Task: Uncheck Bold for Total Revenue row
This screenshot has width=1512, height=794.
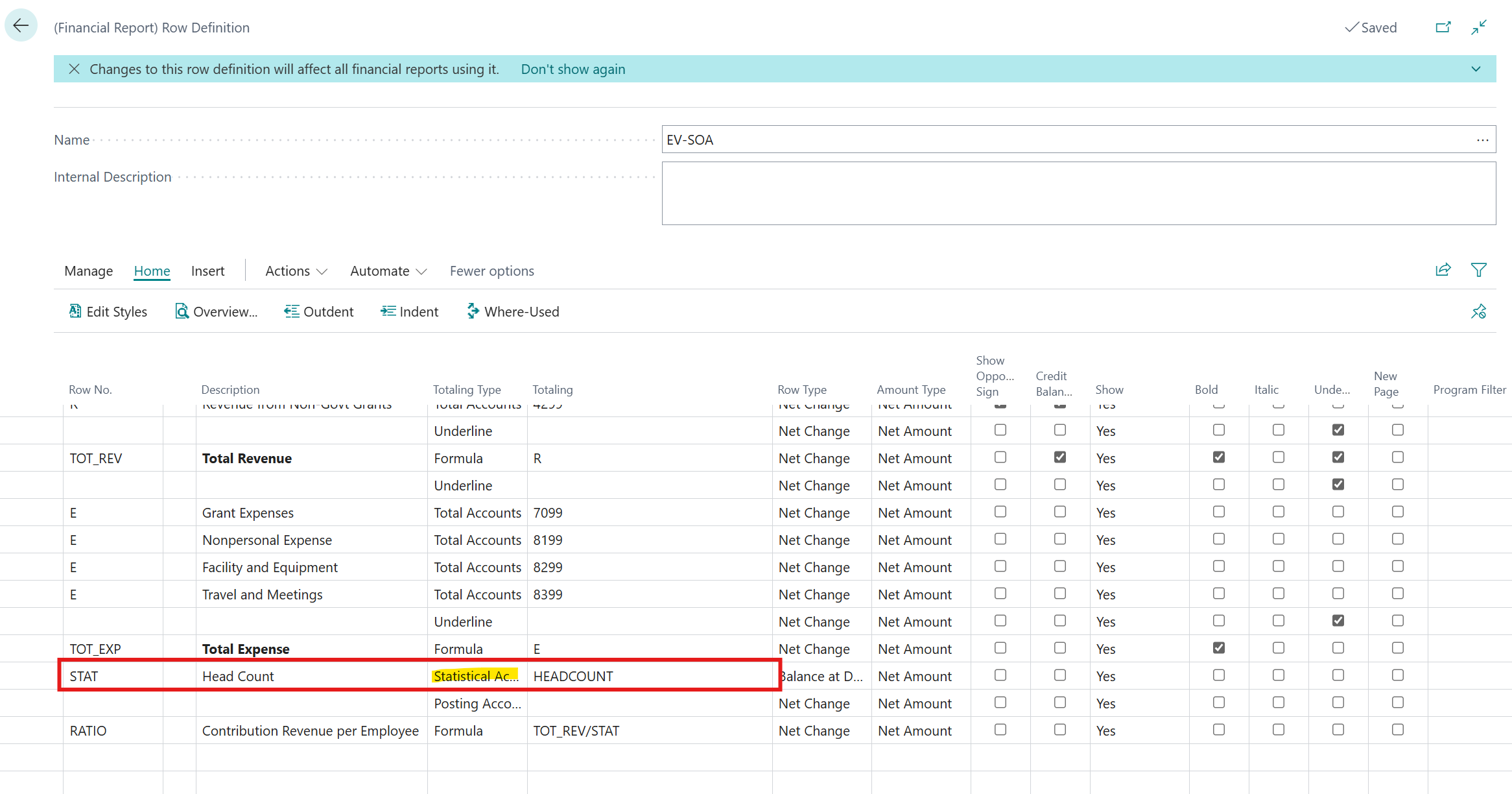Action: tap(1219, 457)
